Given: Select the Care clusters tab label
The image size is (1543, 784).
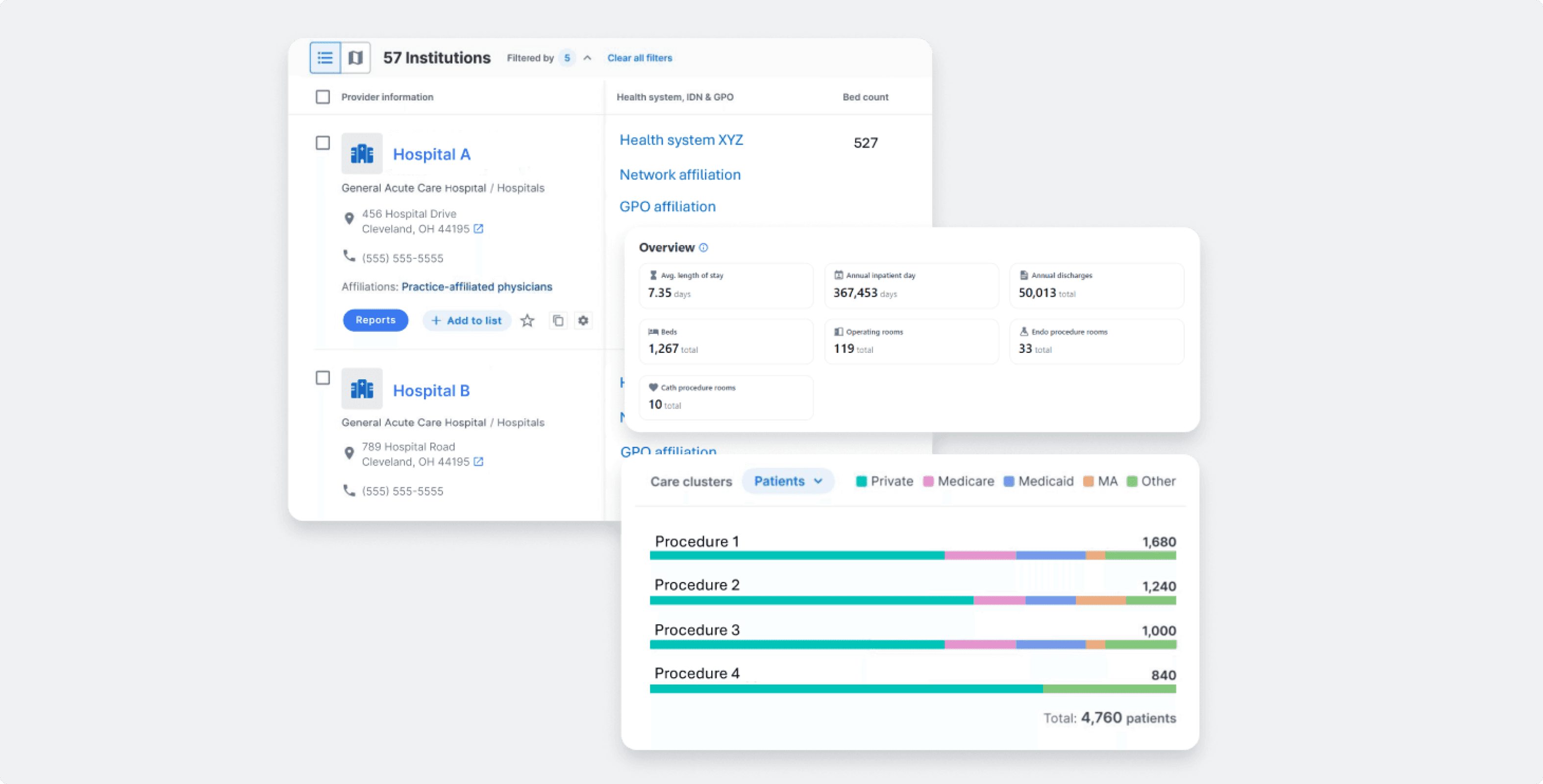Looking at the screenshot, I should [x=691, y=482].
